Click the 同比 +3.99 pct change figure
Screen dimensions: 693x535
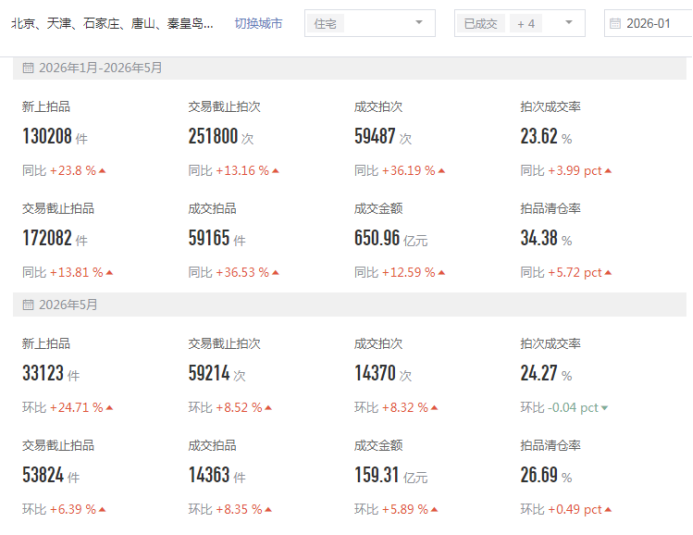[x=566, y=171]
